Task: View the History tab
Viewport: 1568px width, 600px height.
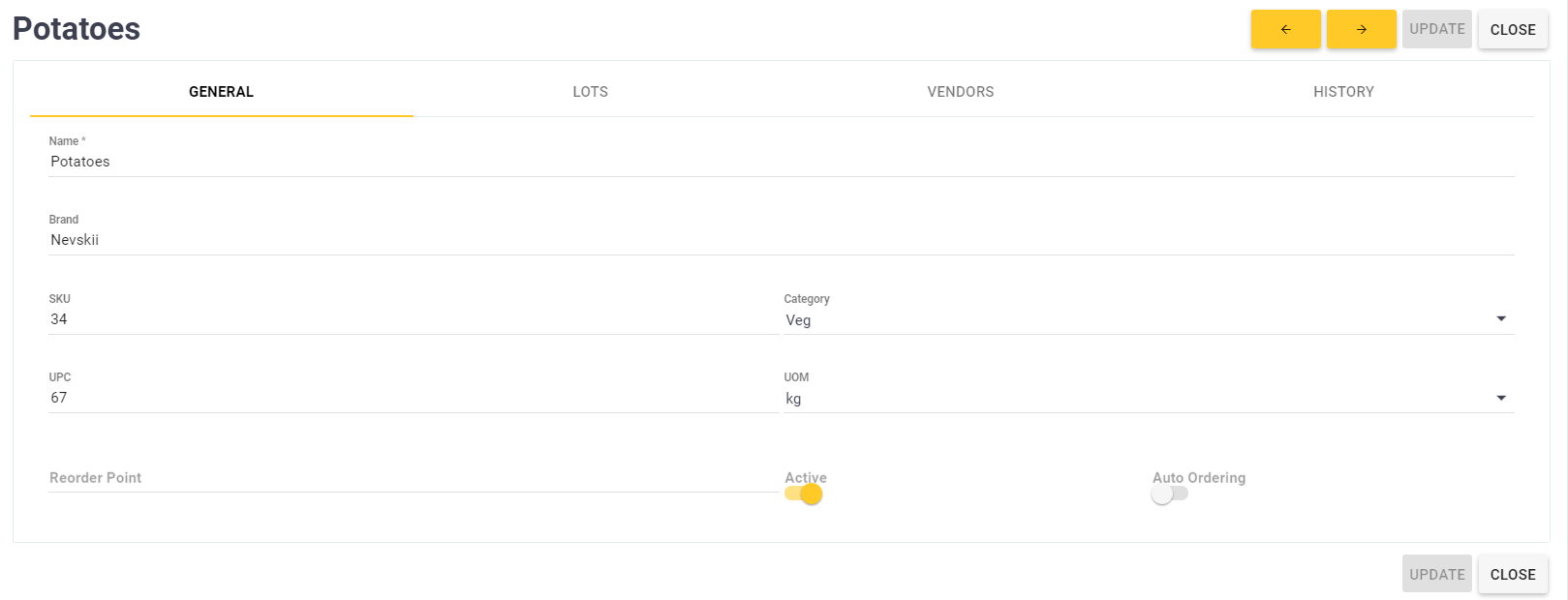Action: [x=1343, y=92]
